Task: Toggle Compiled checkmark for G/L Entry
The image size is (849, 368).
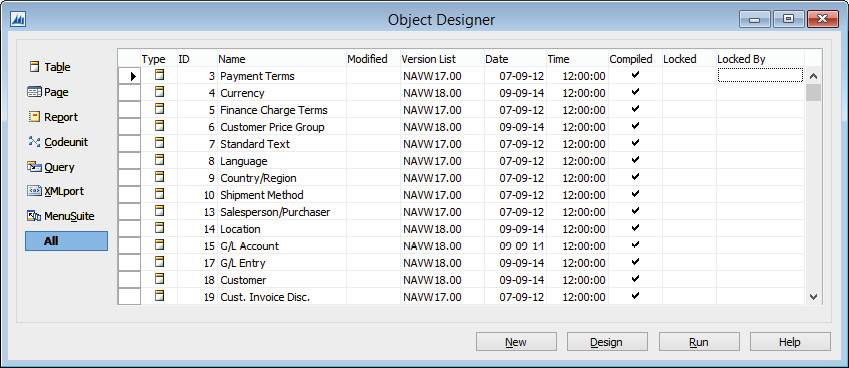Action: tap(635, 262)
